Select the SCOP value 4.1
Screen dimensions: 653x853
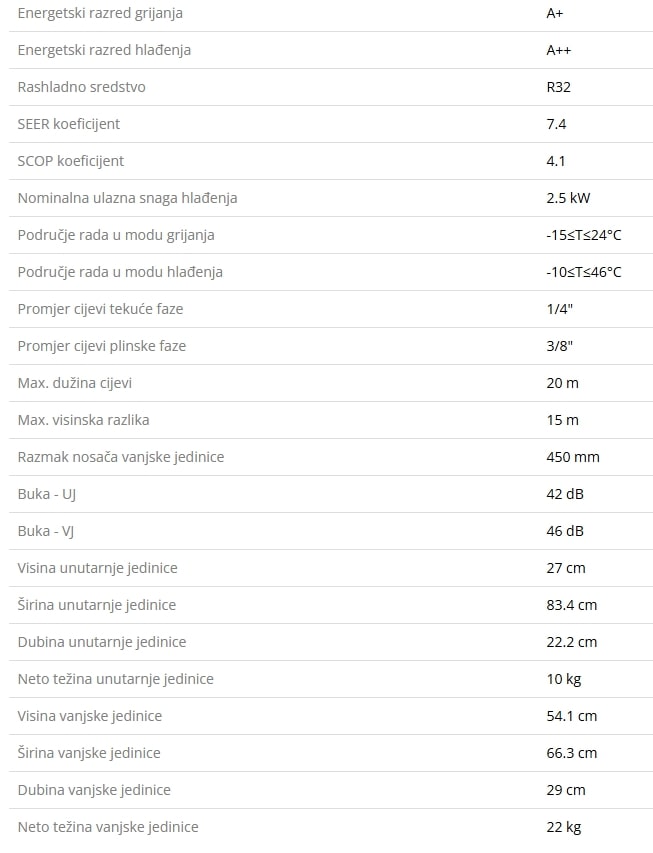coord(555,161)
